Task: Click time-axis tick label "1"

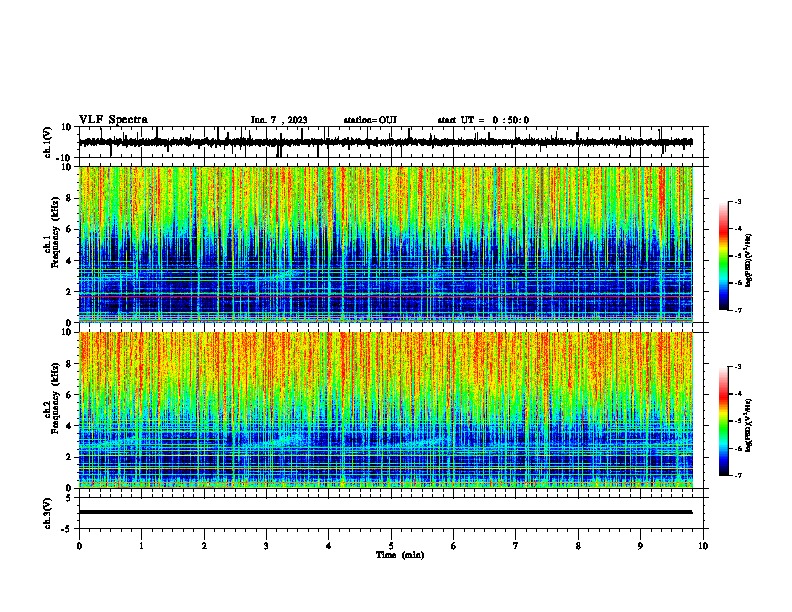Action: (141, 546)
